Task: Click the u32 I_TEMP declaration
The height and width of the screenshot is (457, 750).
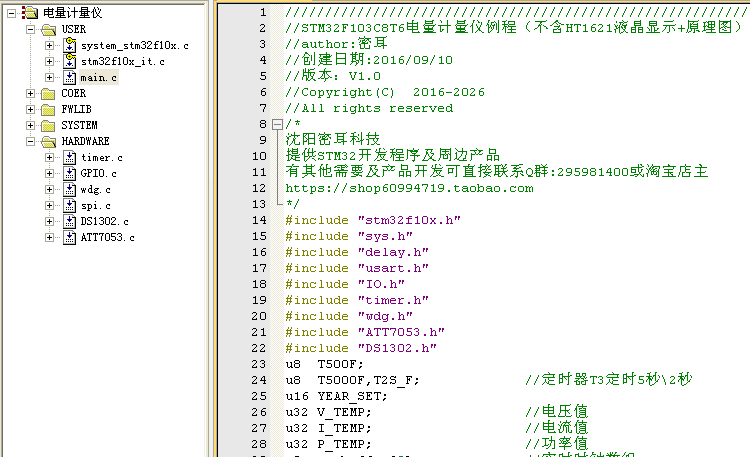Action: [329, 428]
